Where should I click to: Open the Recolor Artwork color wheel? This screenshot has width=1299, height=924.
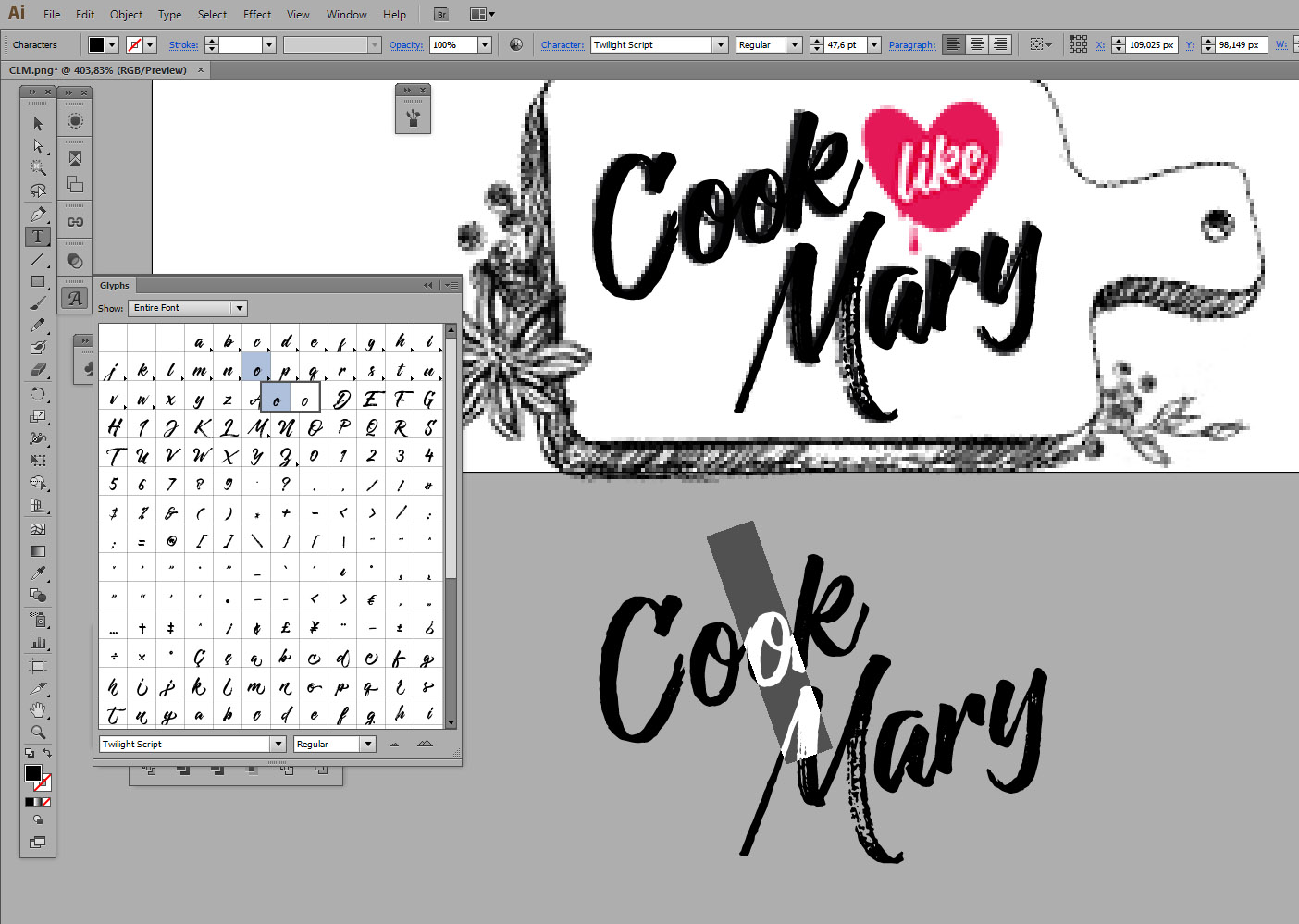[516, 44]
